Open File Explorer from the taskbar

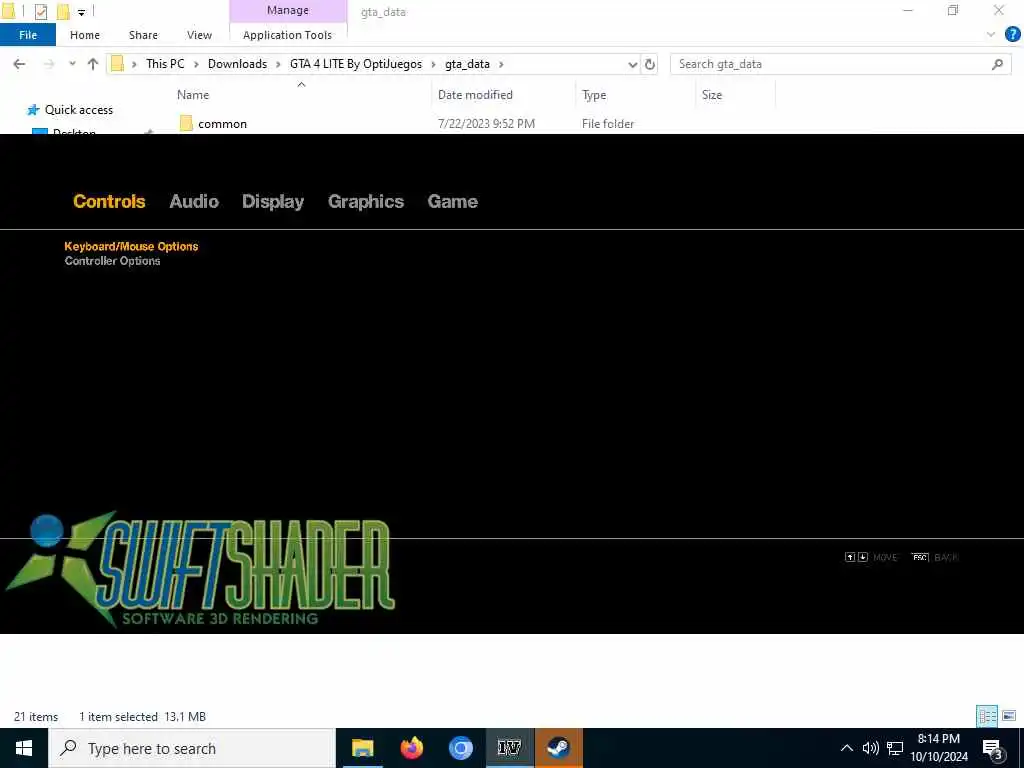[x=362, y=748]
